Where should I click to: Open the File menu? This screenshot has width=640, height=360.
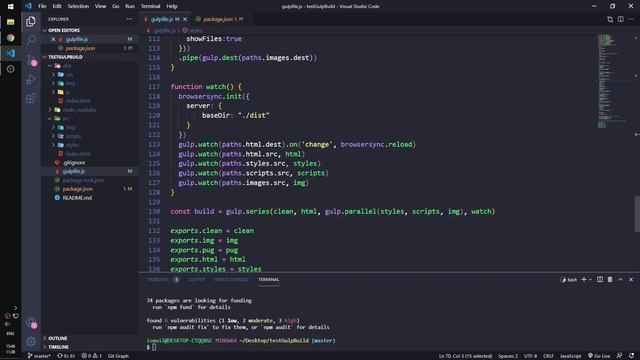42,6
